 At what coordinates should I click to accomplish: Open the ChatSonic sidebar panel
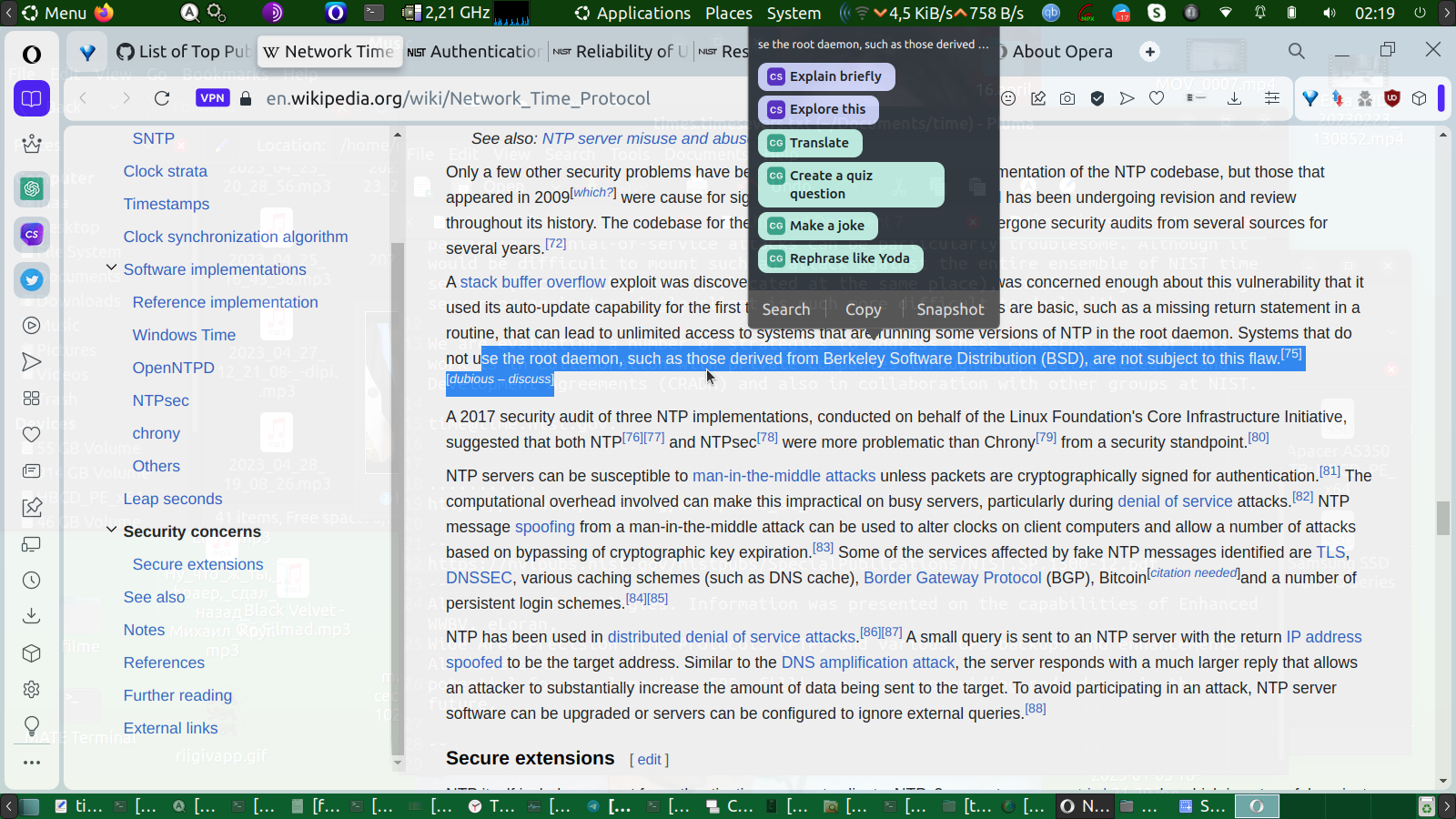coord(32,234)
